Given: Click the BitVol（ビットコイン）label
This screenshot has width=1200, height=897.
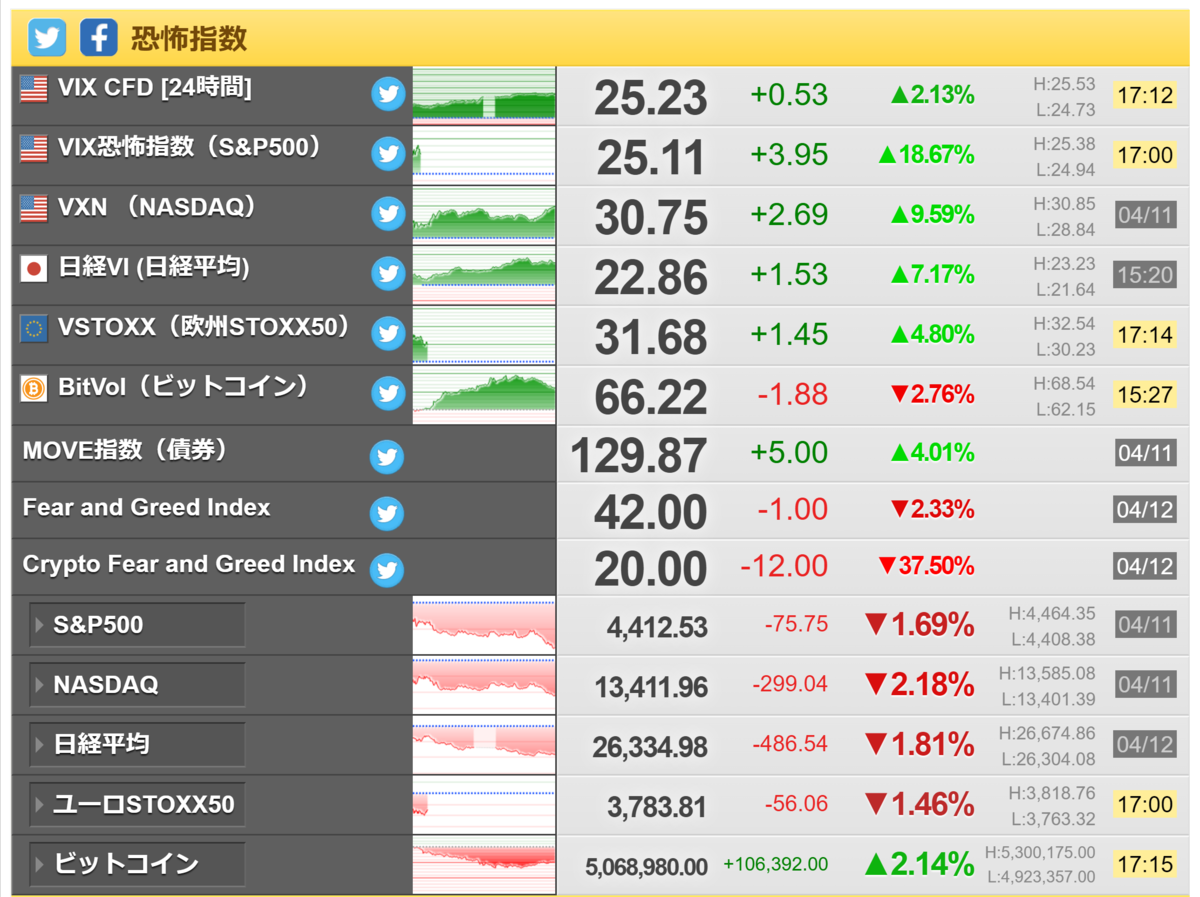Looking at the screenshot, I should coord(184,386).
